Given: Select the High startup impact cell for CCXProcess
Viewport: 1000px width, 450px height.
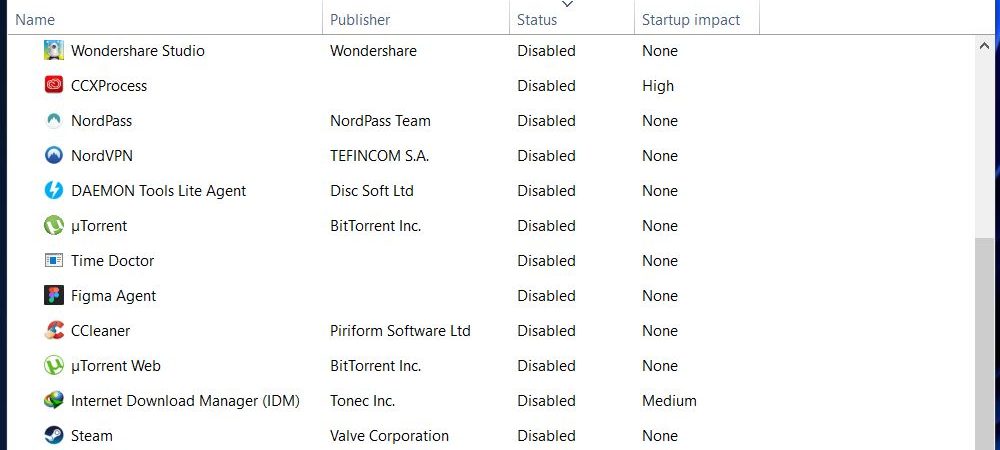Looking at the screenshot, I should pos(658,85).
